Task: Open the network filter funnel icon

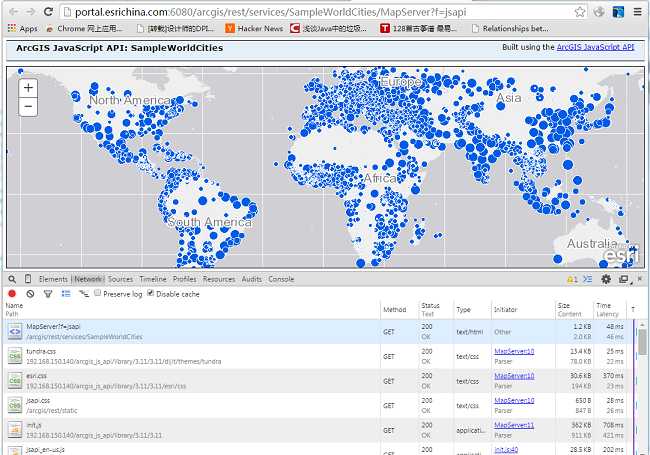Action: coord(48,294)
